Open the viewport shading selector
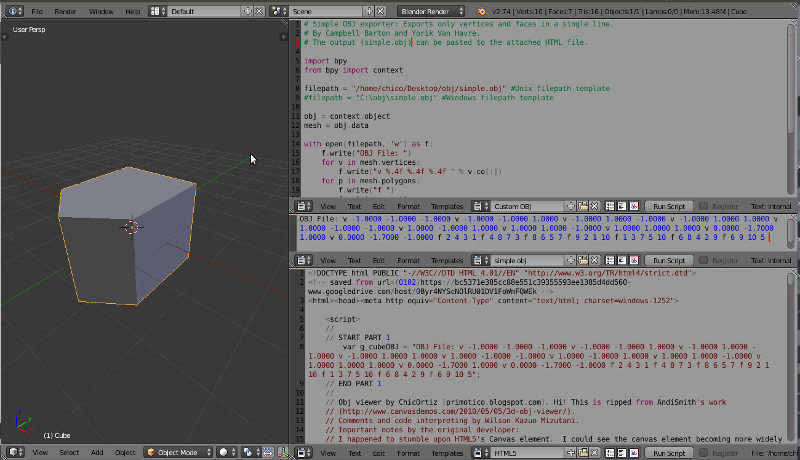800x460 pixels. [227, 452]
